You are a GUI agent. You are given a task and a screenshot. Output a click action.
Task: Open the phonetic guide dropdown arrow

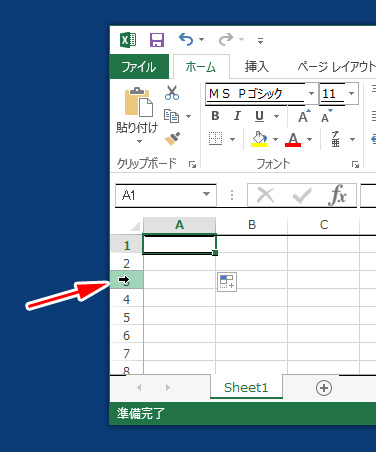352,139
